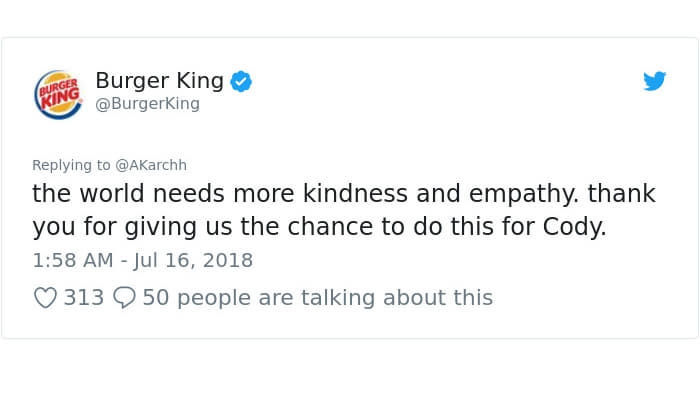Visit the @BurgerKing handle link
The height and width of the screenshot is (400, 700).
point(147,104)
